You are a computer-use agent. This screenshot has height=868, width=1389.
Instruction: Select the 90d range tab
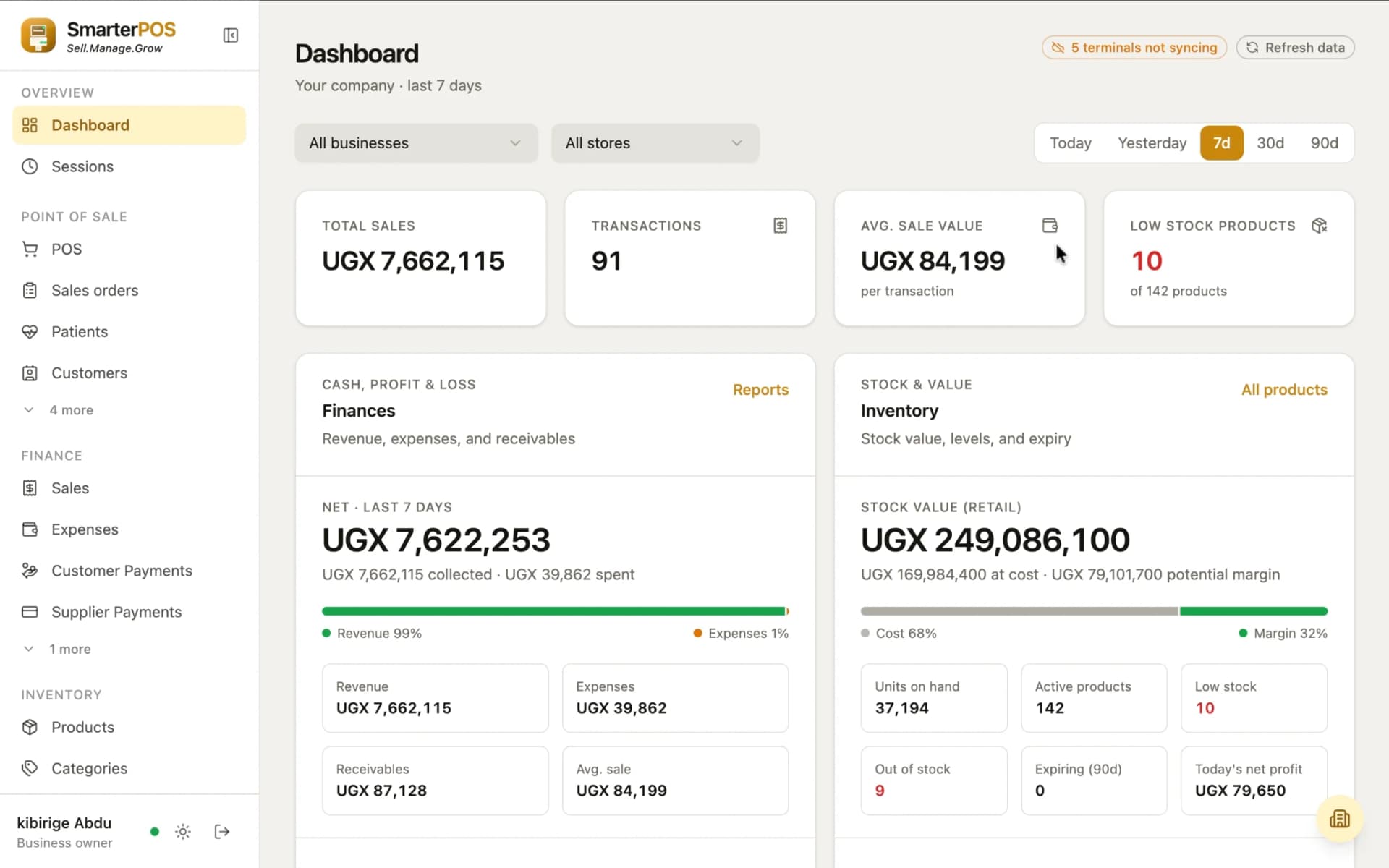coord(1325,143)
